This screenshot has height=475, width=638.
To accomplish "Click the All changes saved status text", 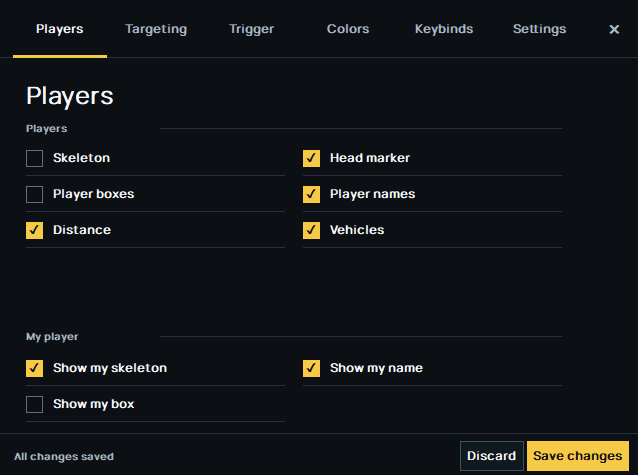I will [64, 457].
